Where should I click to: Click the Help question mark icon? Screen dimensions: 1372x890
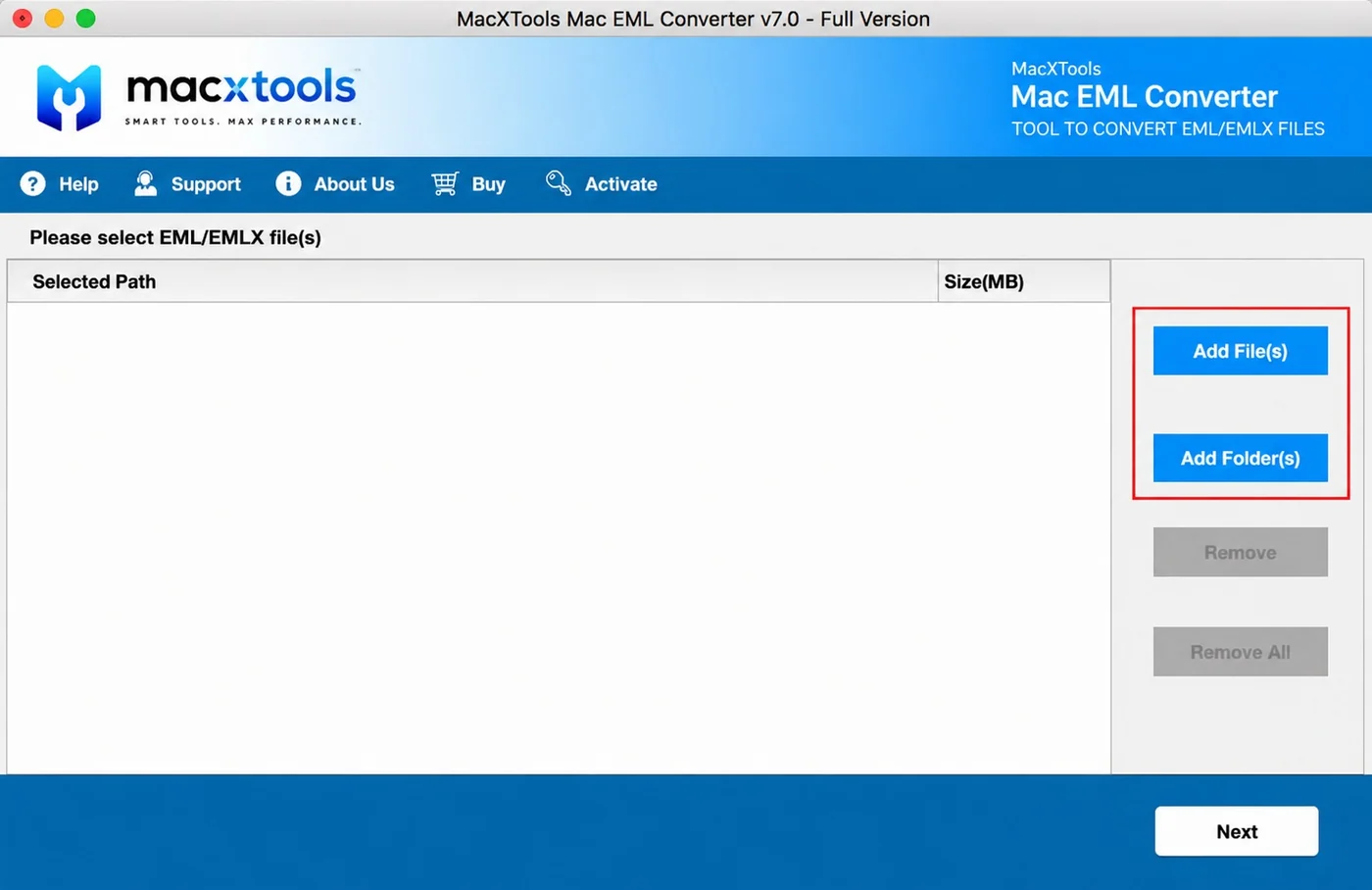tap(32, 184)
